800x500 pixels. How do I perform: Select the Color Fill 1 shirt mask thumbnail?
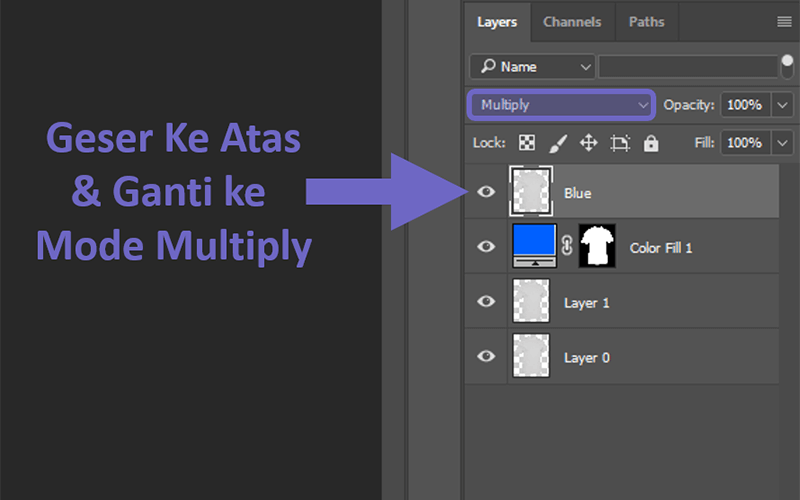point(597,246)
